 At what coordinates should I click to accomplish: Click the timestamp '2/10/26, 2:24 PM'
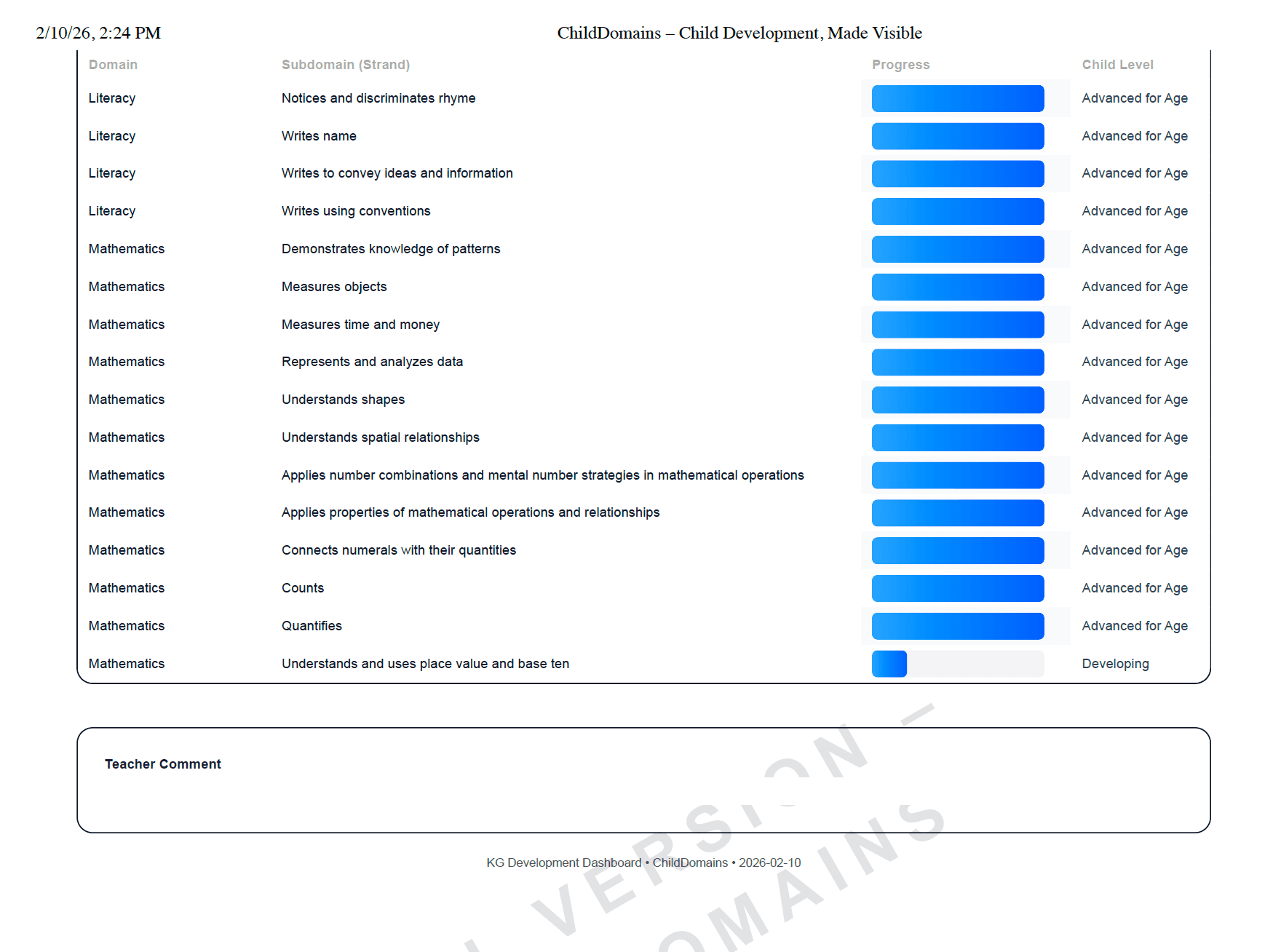[x=98, y=33]
